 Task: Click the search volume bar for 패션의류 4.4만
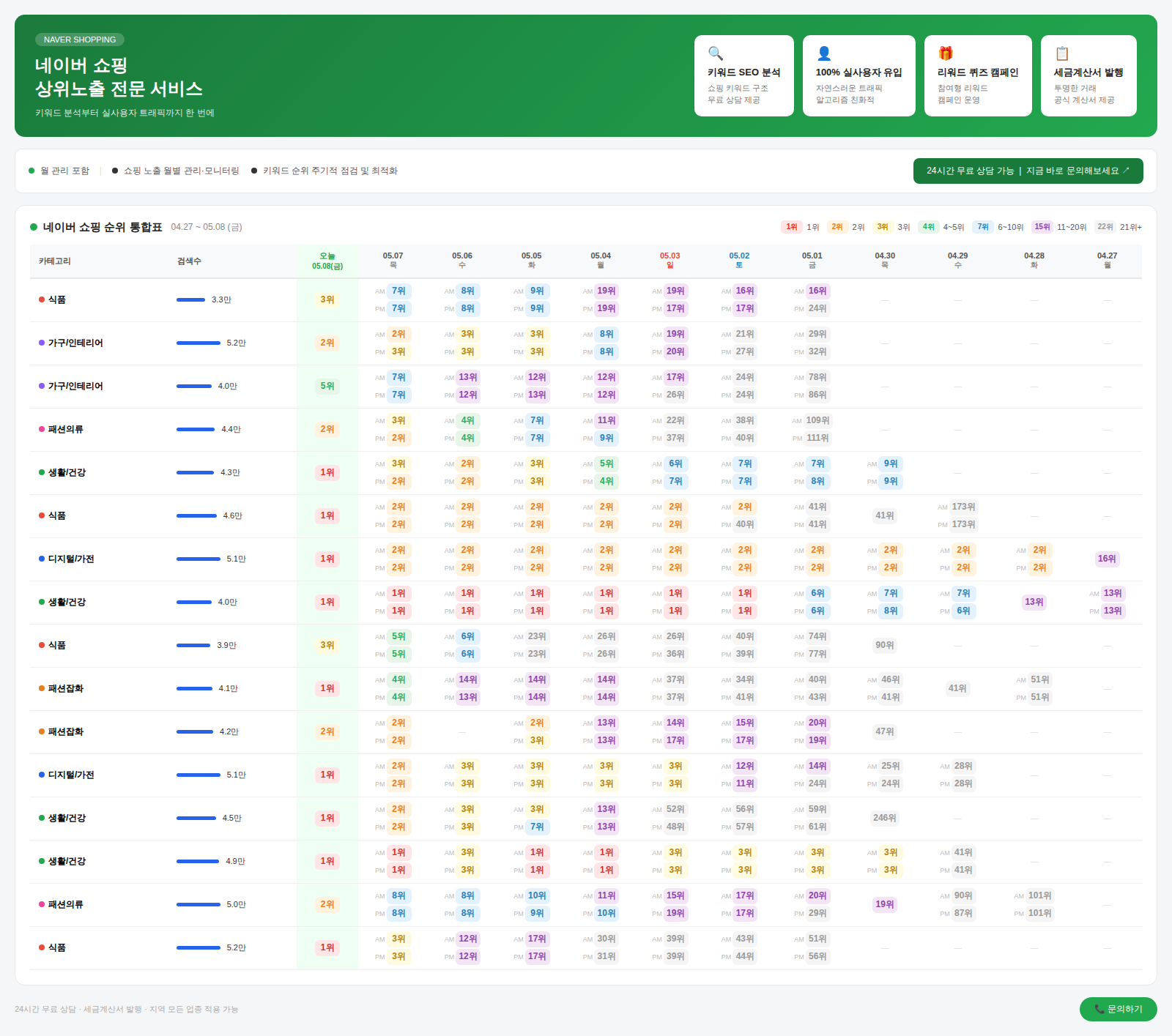(196, 429)
